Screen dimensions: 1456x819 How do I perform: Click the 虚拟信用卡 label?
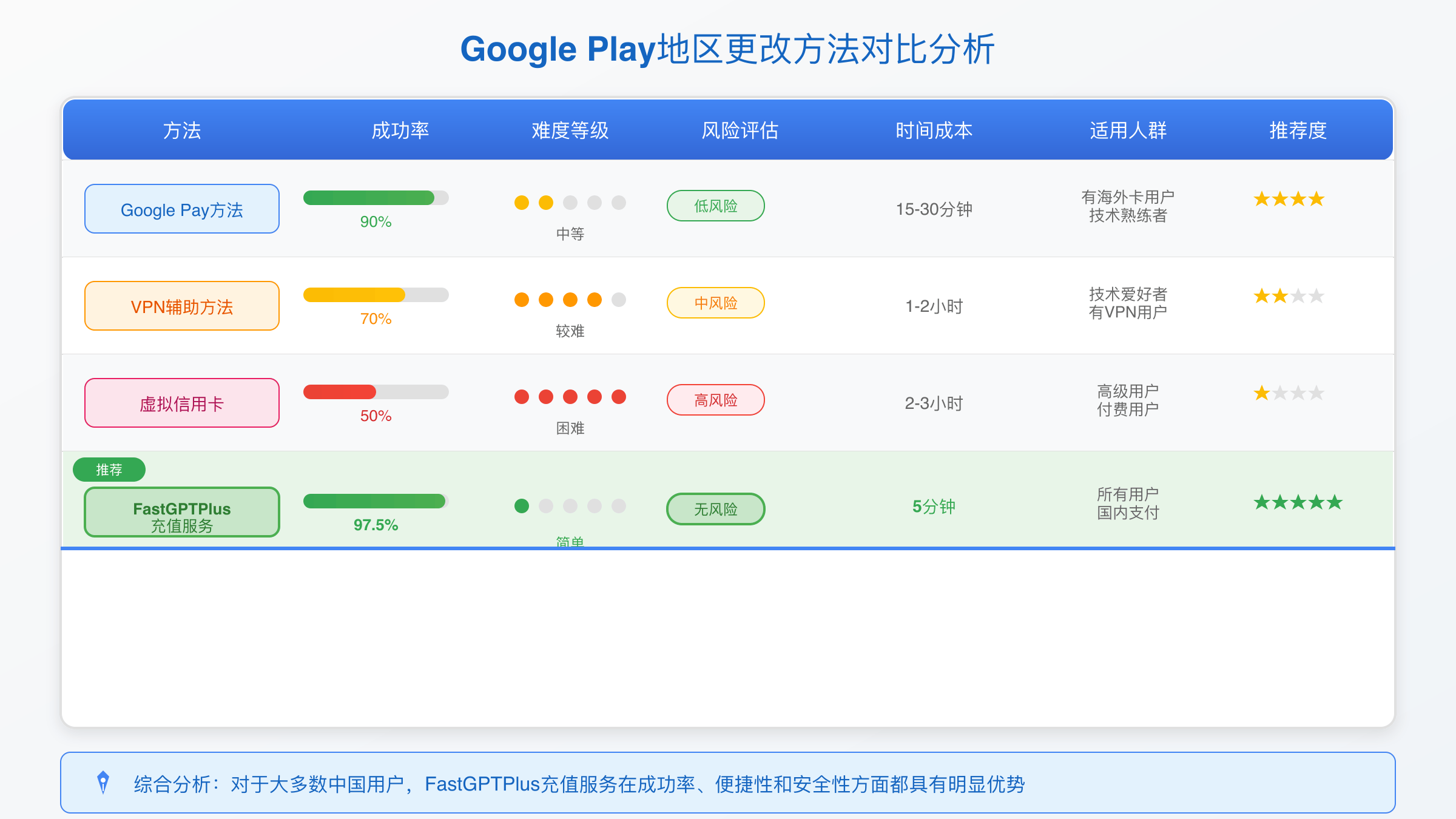coord(182,403)
